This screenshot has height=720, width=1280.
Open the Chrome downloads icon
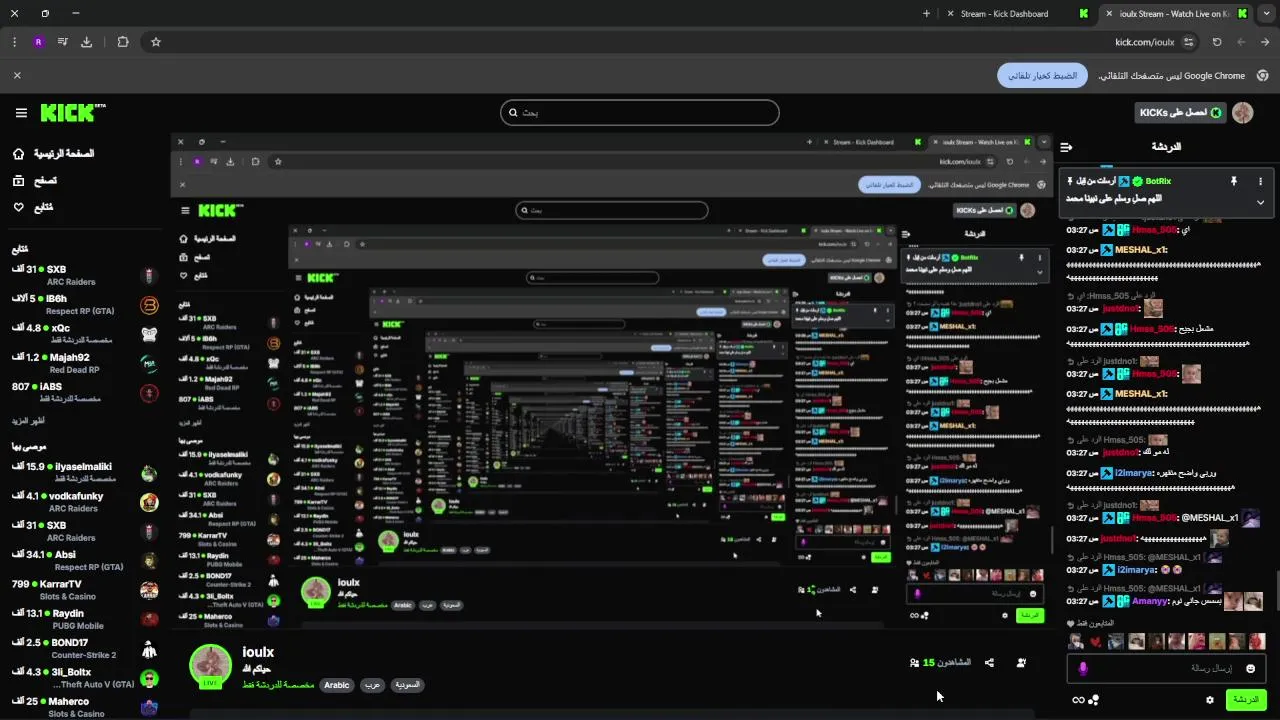tap(86, 42)
